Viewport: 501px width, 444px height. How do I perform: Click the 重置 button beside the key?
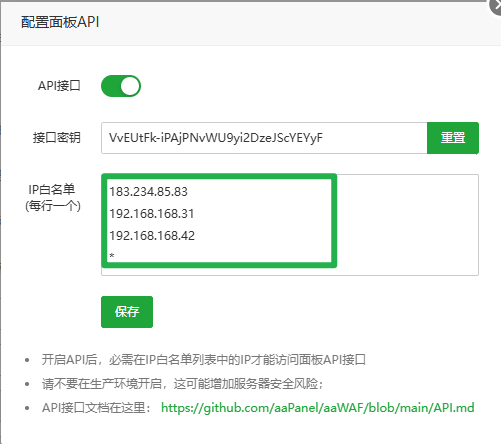(453, 138)
